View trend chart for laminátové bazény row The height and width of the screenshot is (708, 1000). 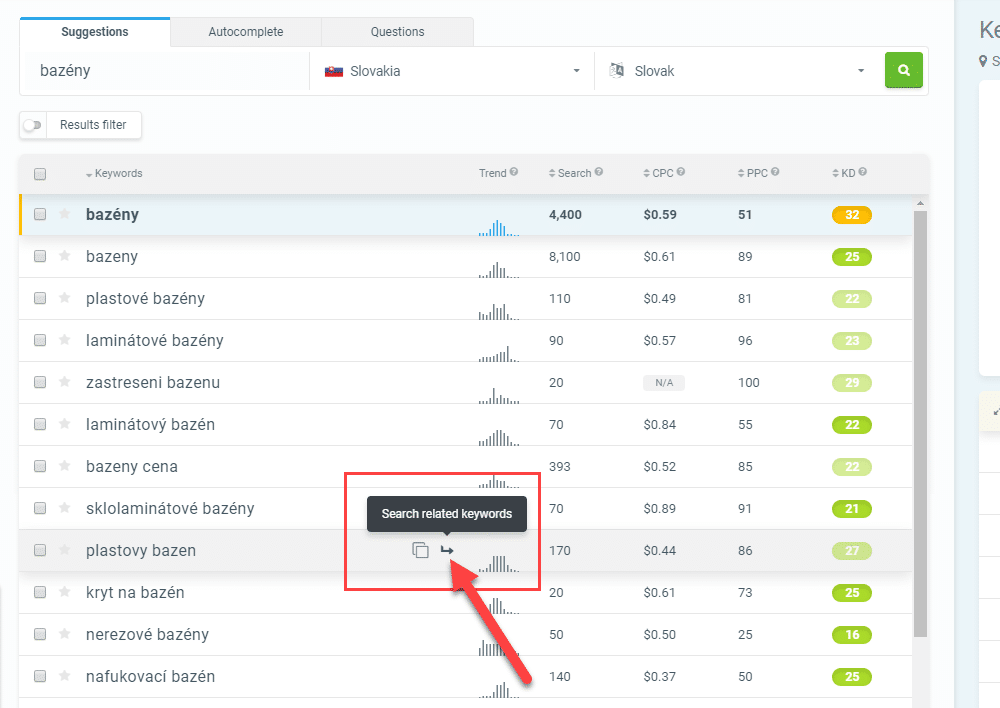[x=499, y=353]
